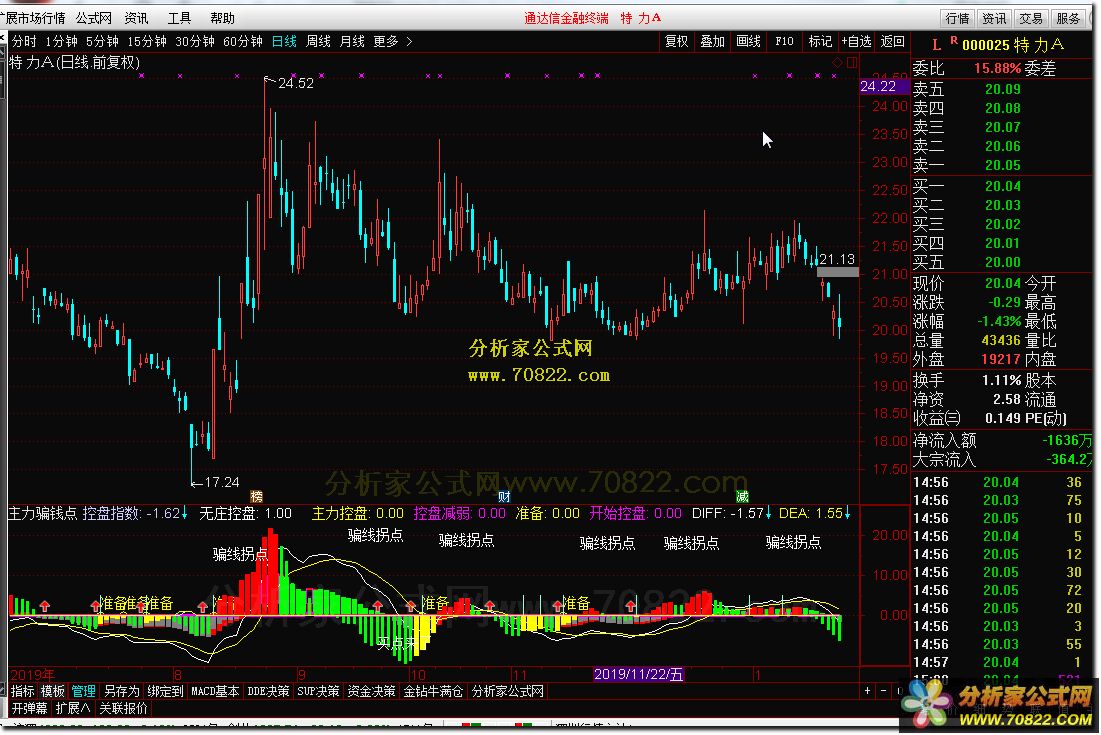Viewport: 1101px width, 735px height.
Task: Click the 买一 20.04 bid row
Action: click(1002, 187)
